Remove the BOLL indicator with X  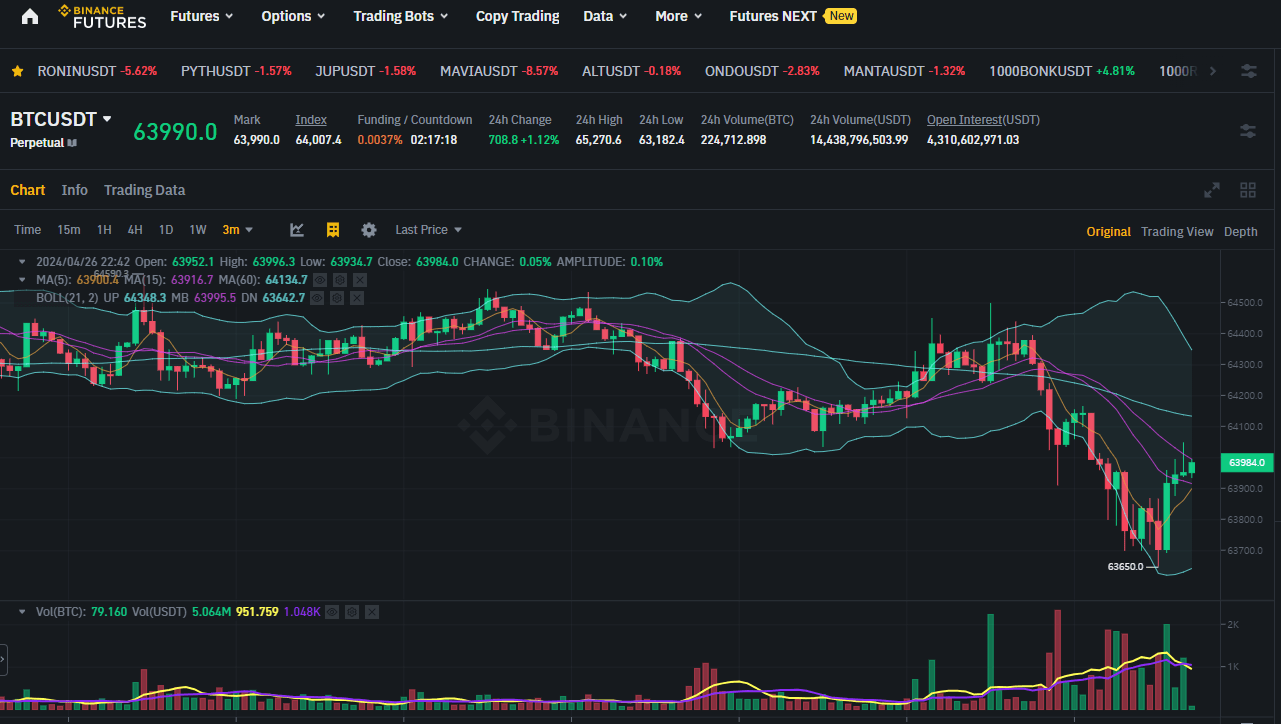[x=357, y=298]
